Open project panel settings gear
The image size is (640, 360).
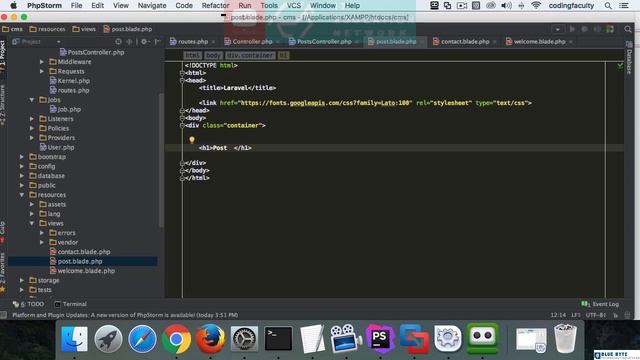(x=144, y=42)
